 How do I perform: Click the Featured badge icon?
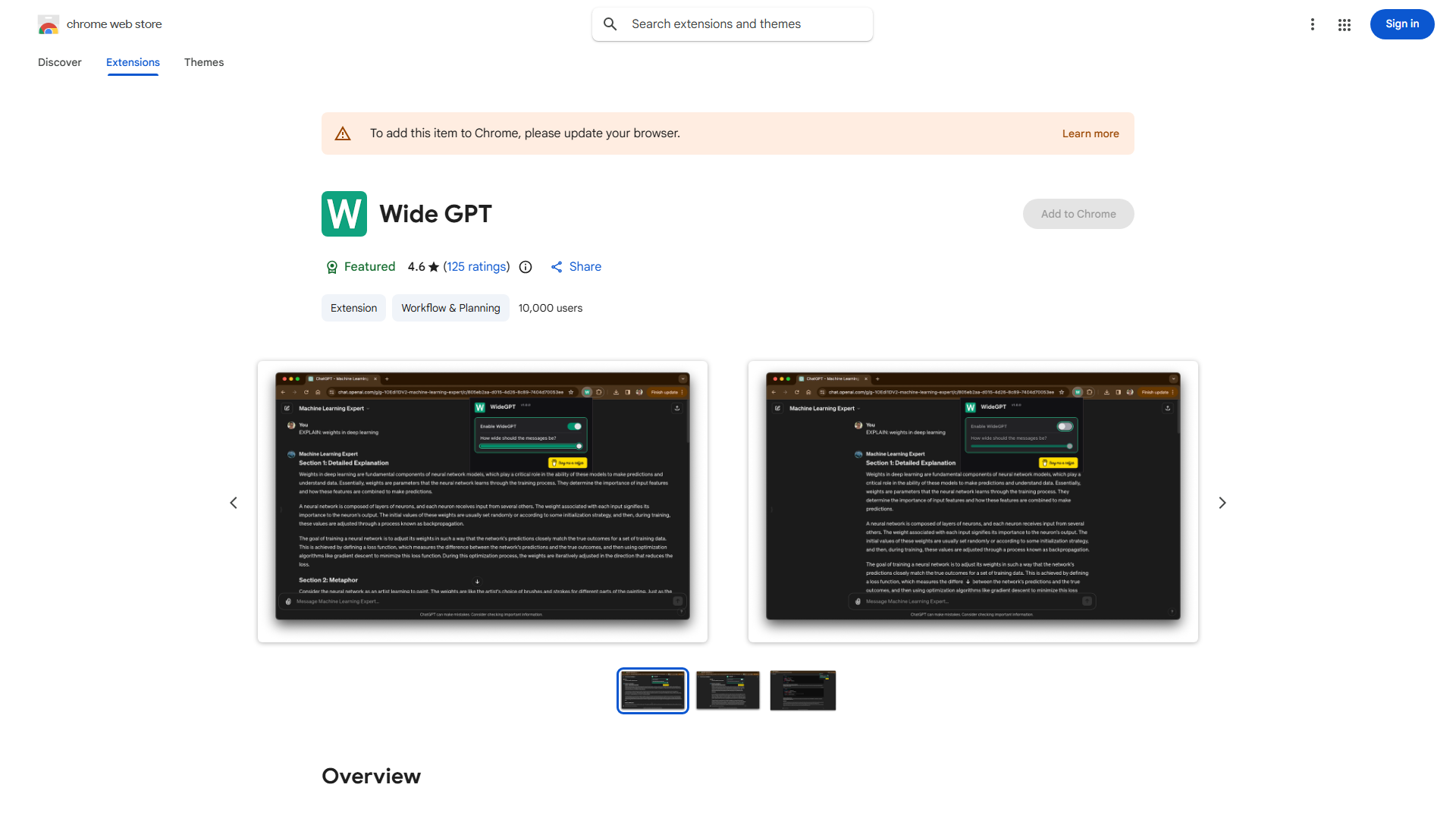(x=331, y=267)
